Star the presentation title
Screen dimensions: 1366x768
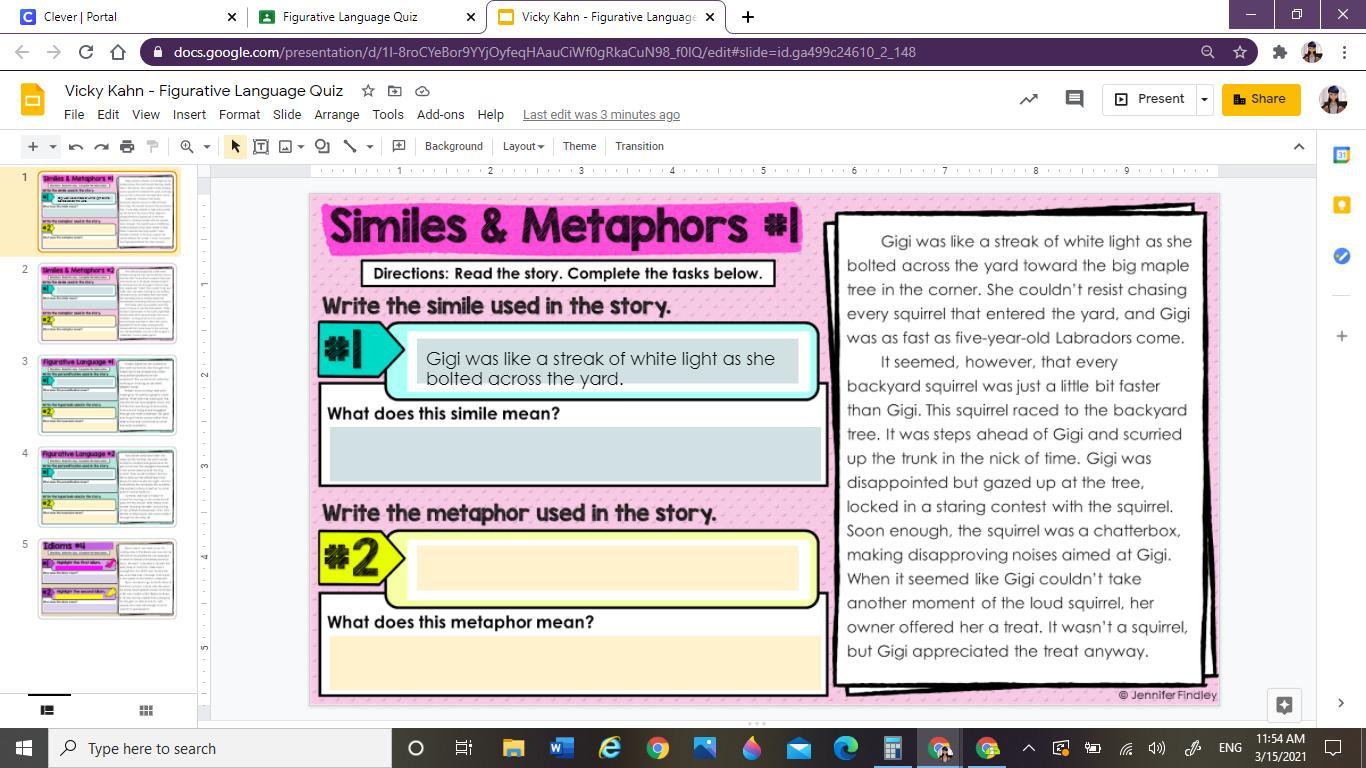pyautogui.click(x=368, y=91)
